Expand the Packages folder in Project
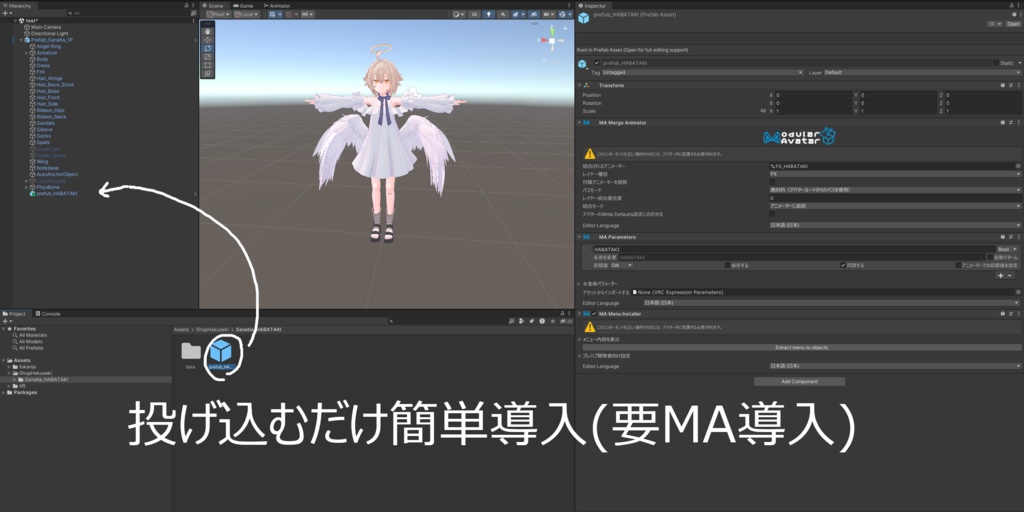The height and width of the screenshot is (512, 1024). (4, 392)
